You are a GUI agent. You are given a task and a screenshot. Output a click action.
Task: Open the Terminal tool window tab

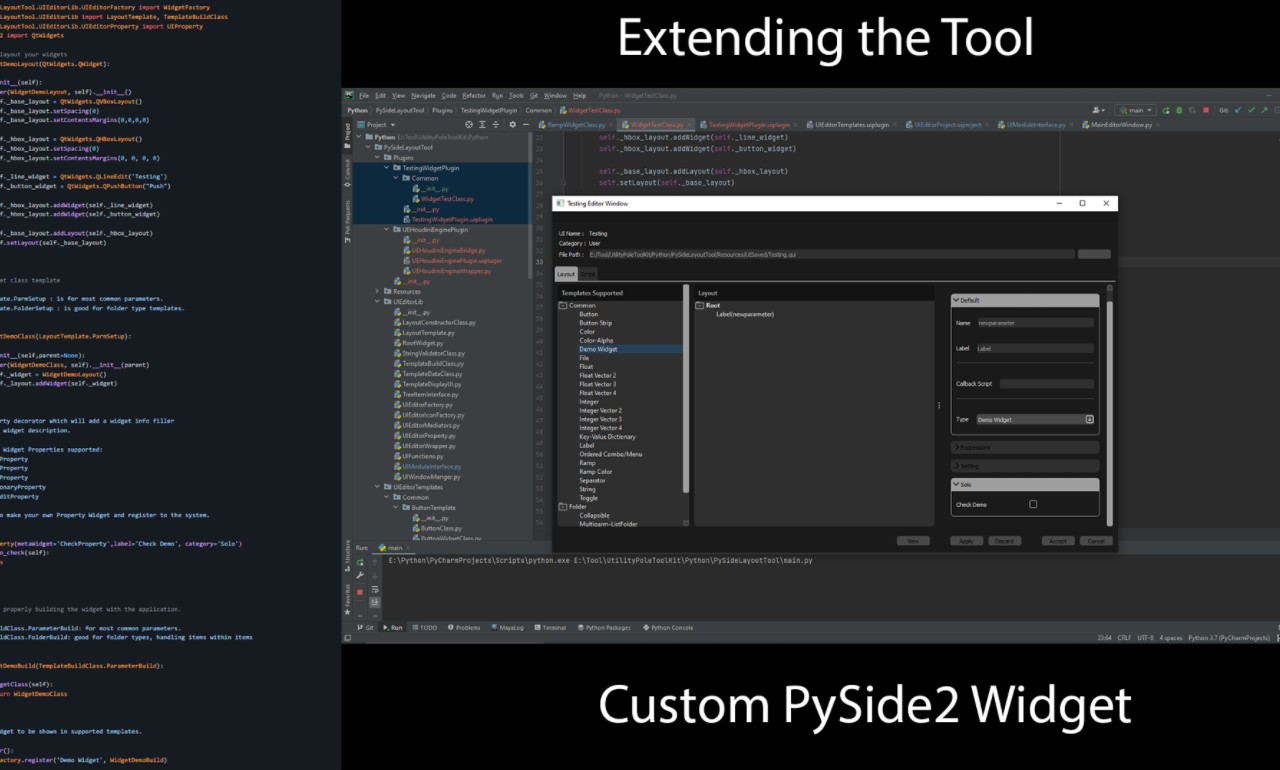click(553, 628)
